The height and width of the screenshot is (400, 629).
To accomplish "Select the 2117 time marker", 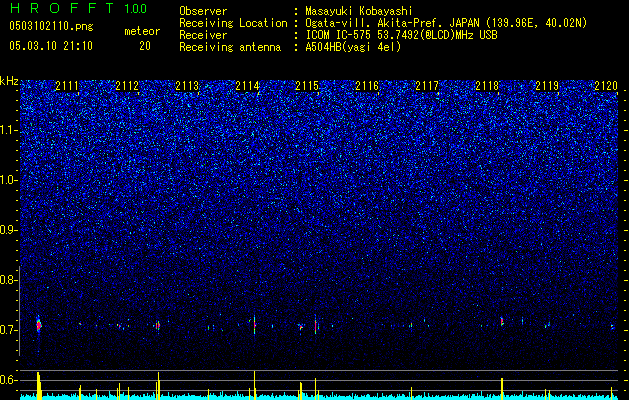I will [427, 86].
